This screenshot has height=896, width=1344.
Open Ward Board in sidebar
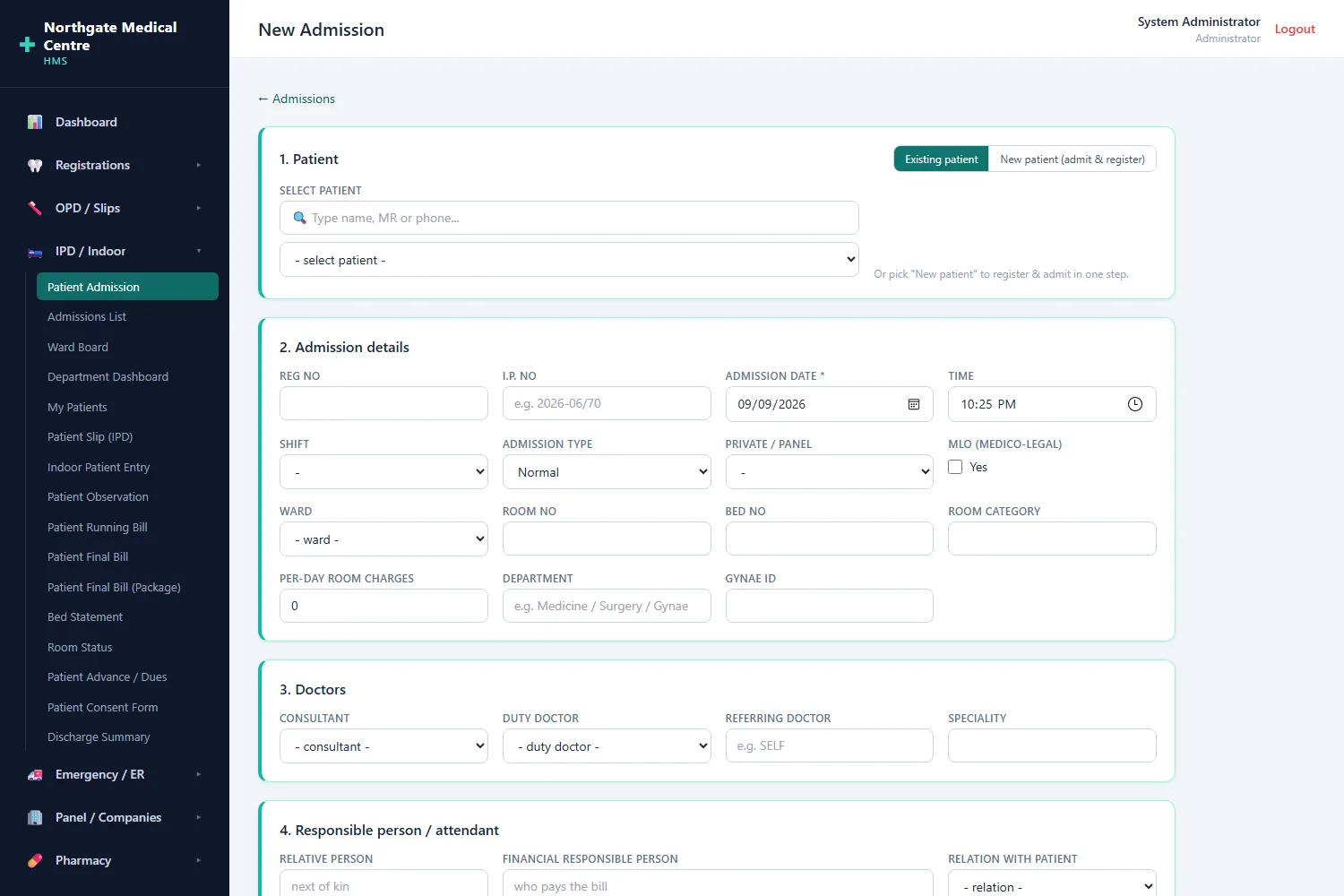78,347
